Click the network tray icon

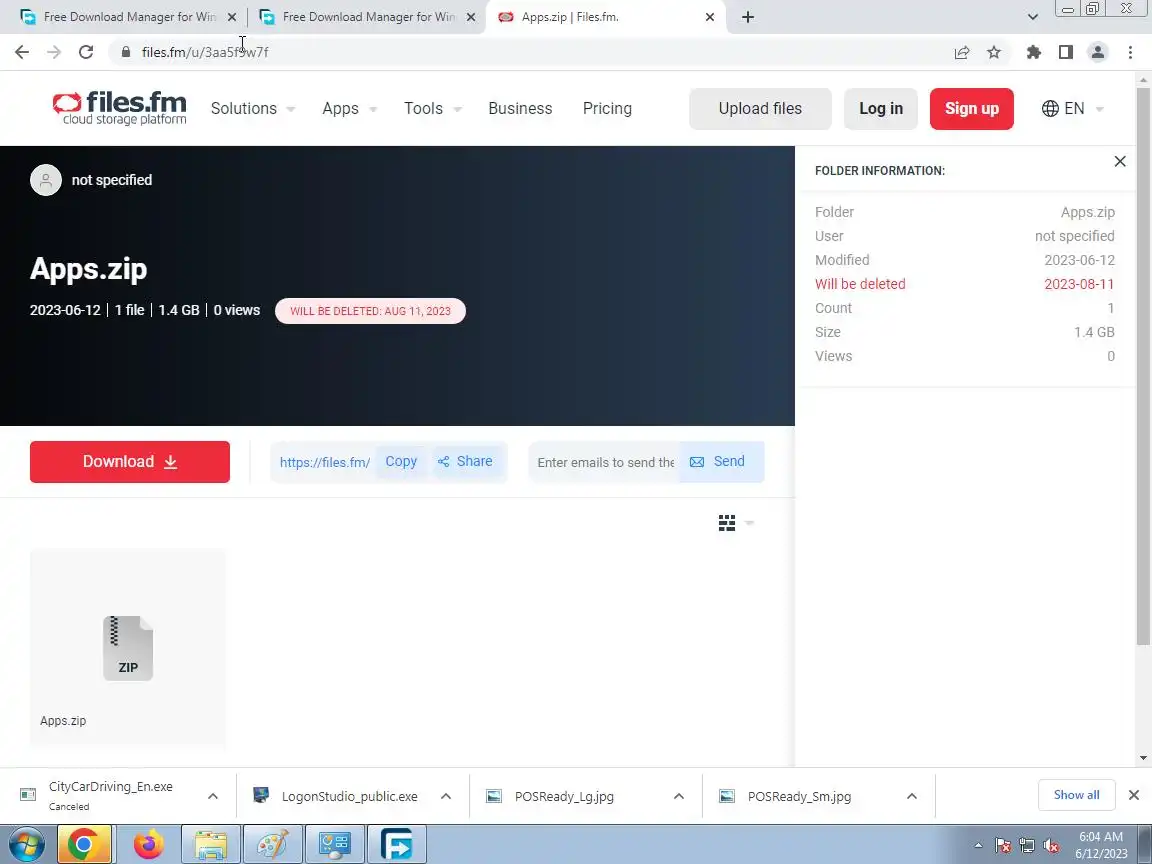pos(1027,846)
